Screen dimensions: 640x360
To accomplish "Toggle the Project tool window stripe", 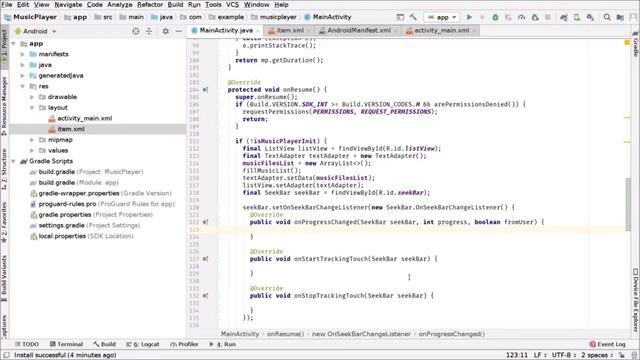I will (4, 46).
